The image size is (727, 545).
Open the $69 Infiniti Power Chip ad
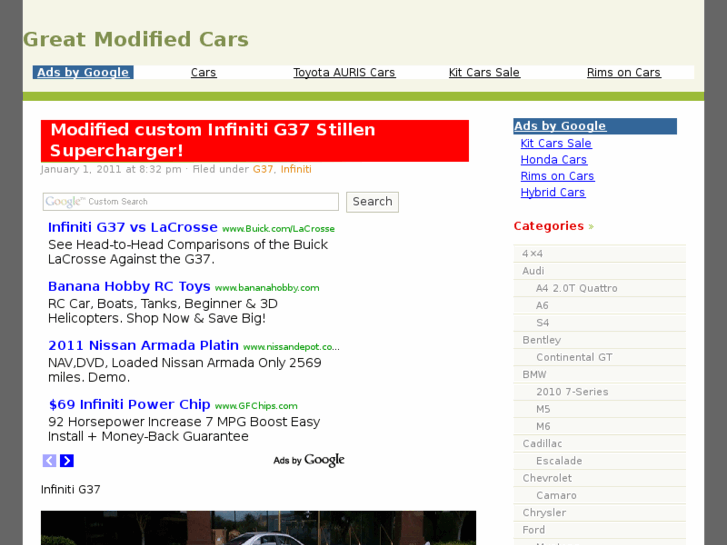[x=129, y=404]
